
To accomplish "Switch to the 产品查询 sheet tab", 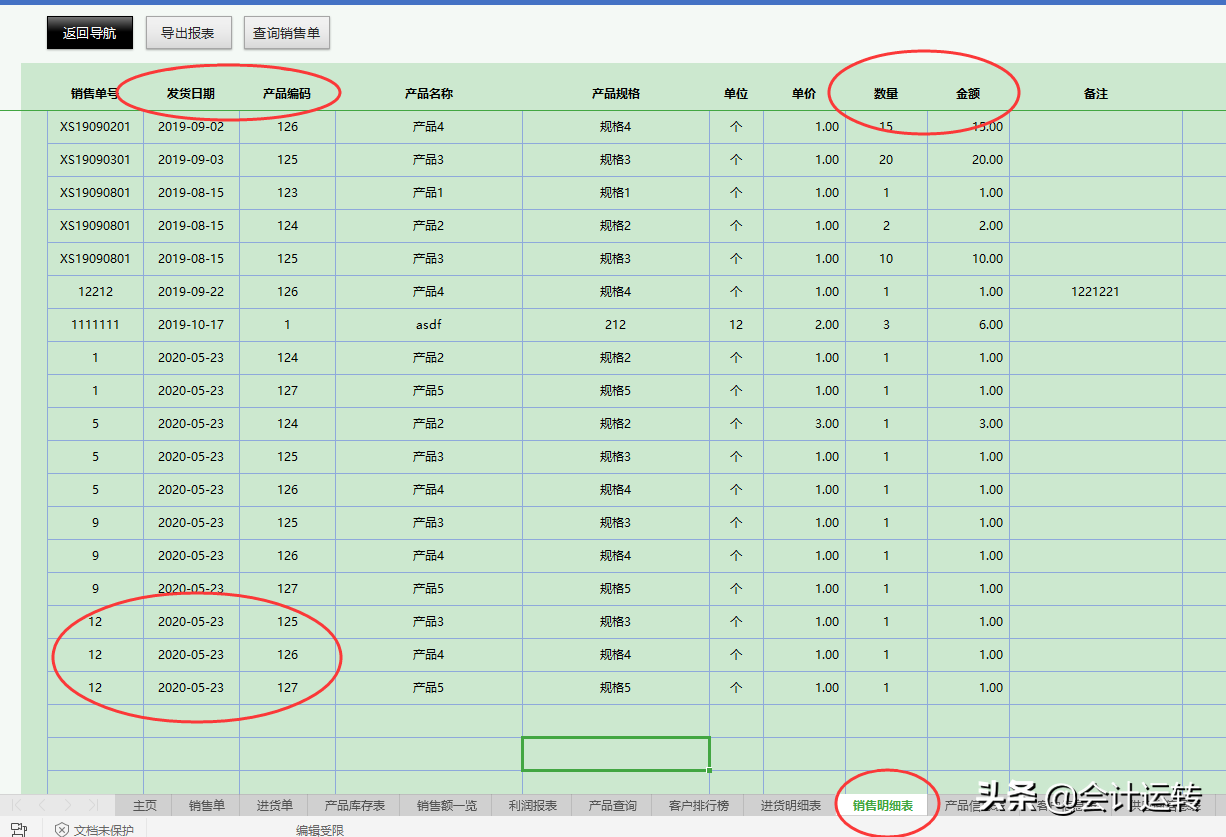I will pos(612,805).
